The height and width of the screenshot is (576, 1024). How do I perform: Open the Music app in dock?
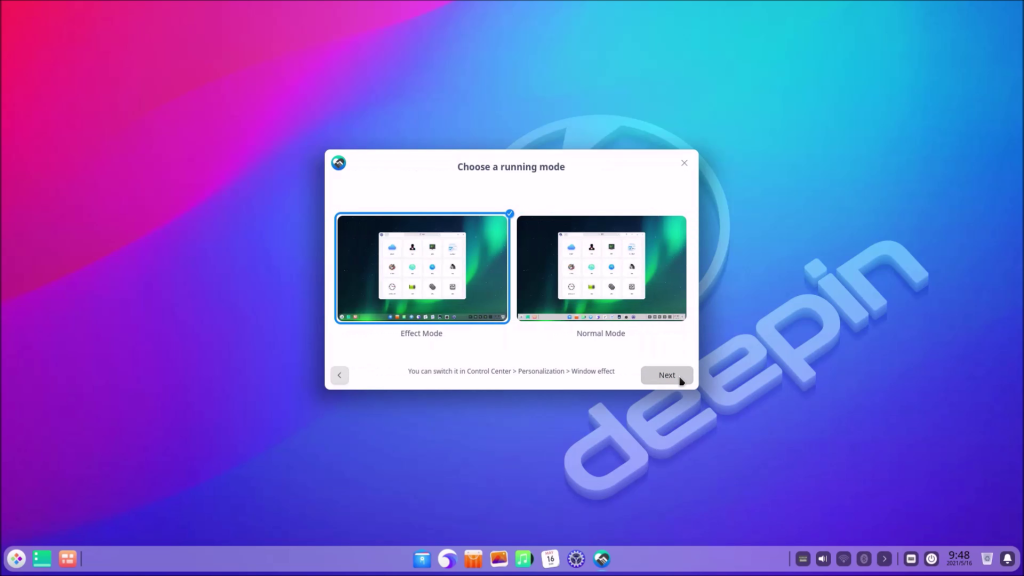click(524, 559)
